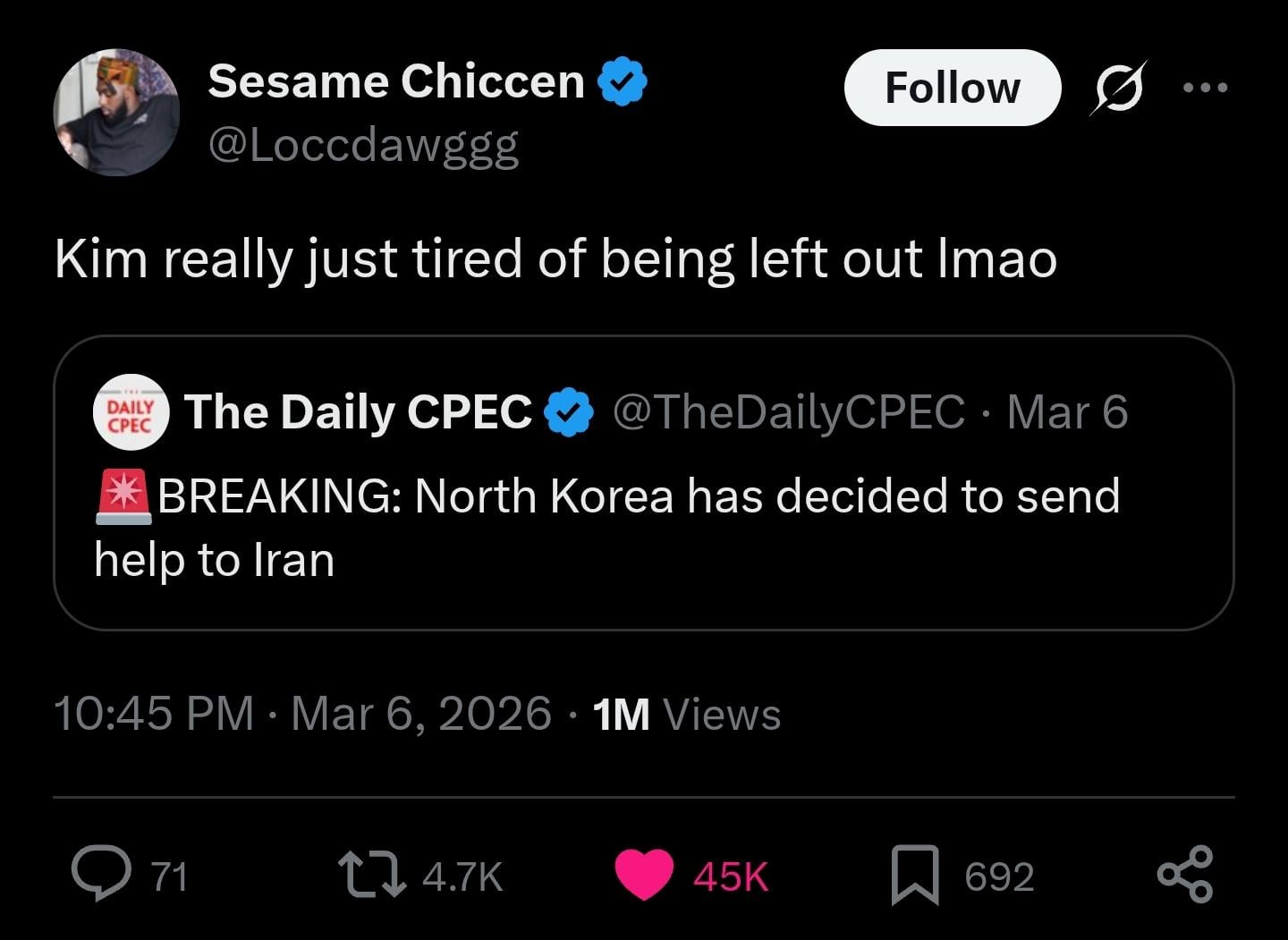This screenshot has height=940, width=1288.
Task: Follow Sesame Chiccen
Action: click(952, 88)
